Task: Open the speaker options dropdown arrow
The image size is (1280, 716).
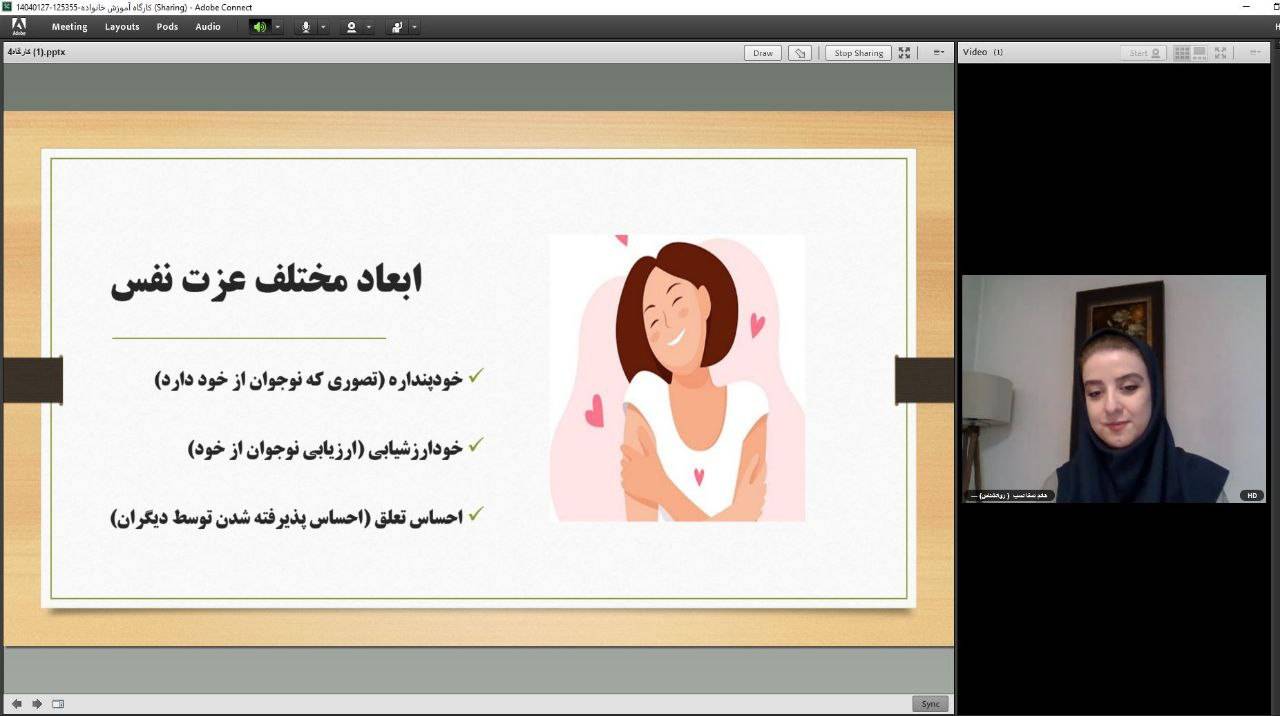Action: click(278, 27)
